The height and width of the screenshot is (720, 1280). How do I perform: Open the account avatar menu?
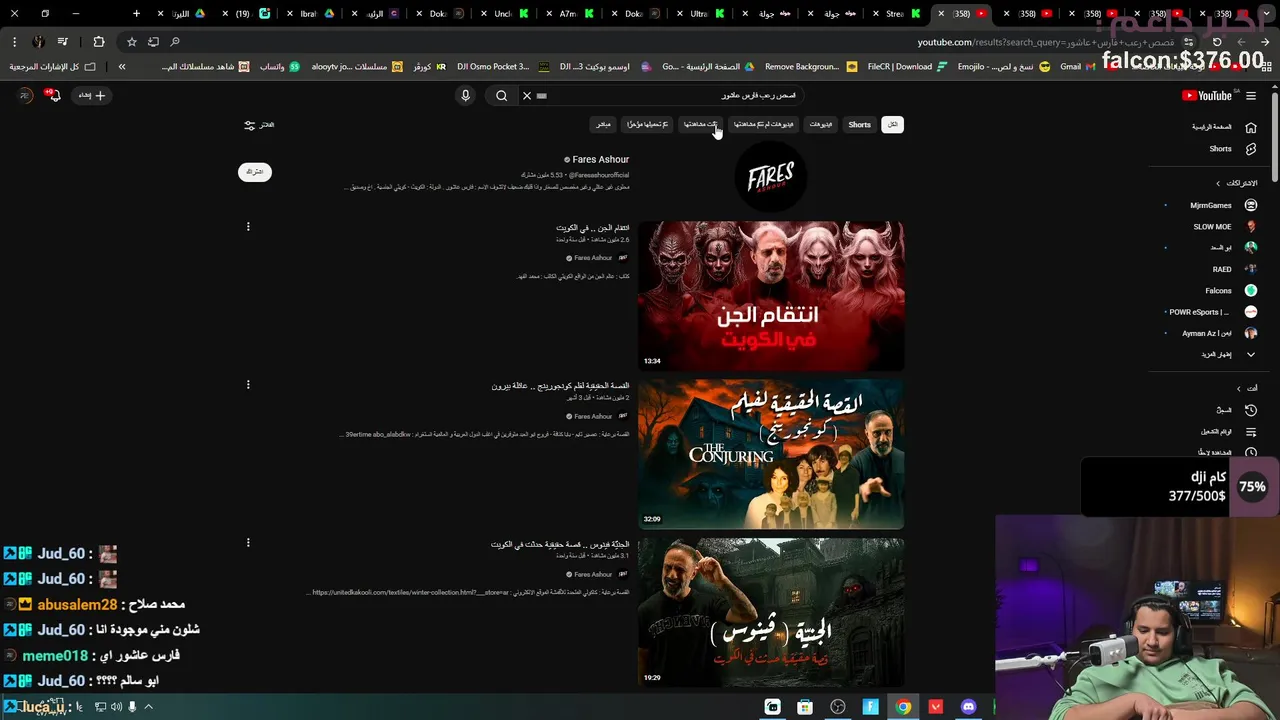click(x=26, y=95)
